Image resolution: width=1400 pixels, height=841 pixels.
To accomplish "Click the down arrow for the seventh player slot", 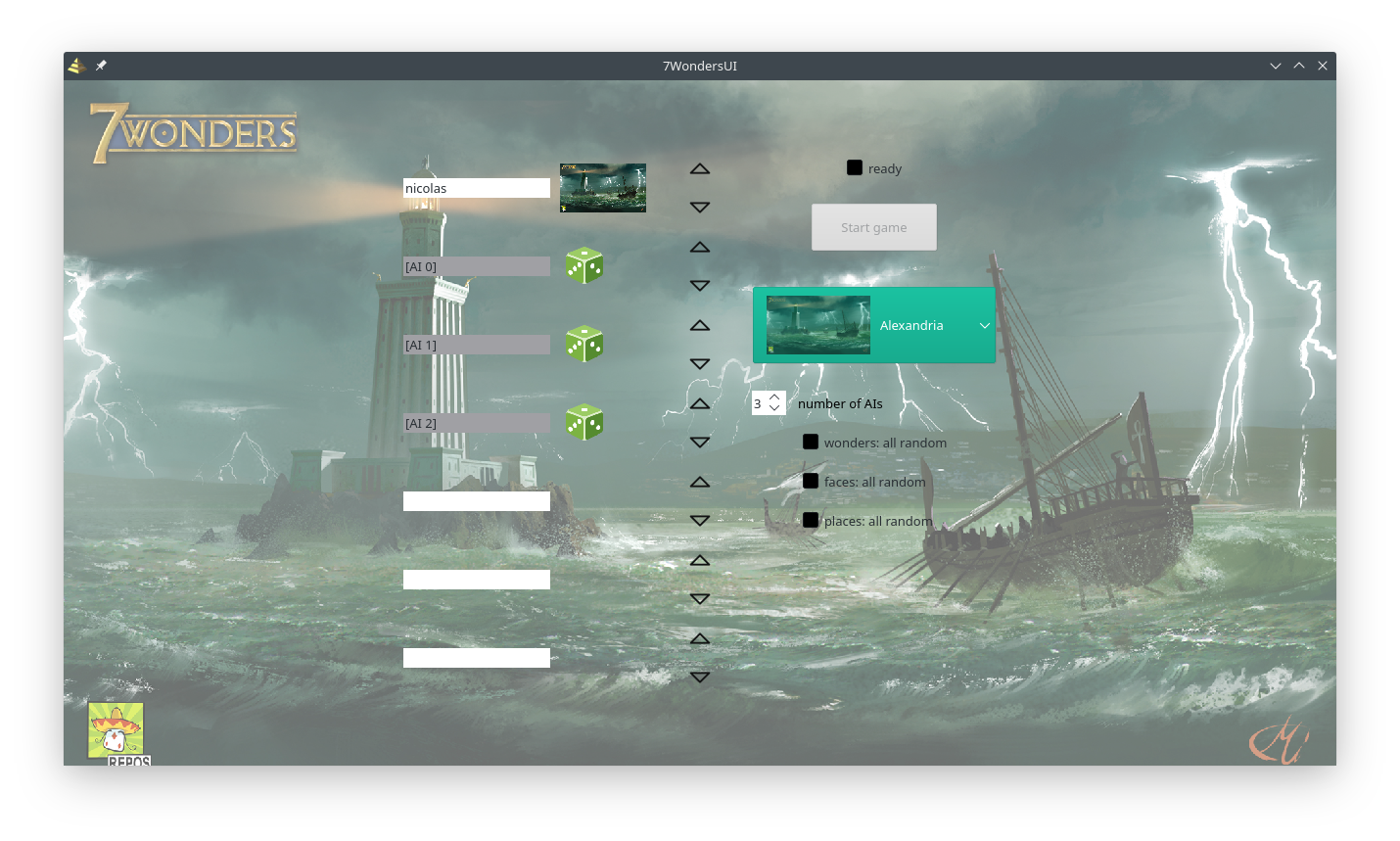I will (700, 677).
